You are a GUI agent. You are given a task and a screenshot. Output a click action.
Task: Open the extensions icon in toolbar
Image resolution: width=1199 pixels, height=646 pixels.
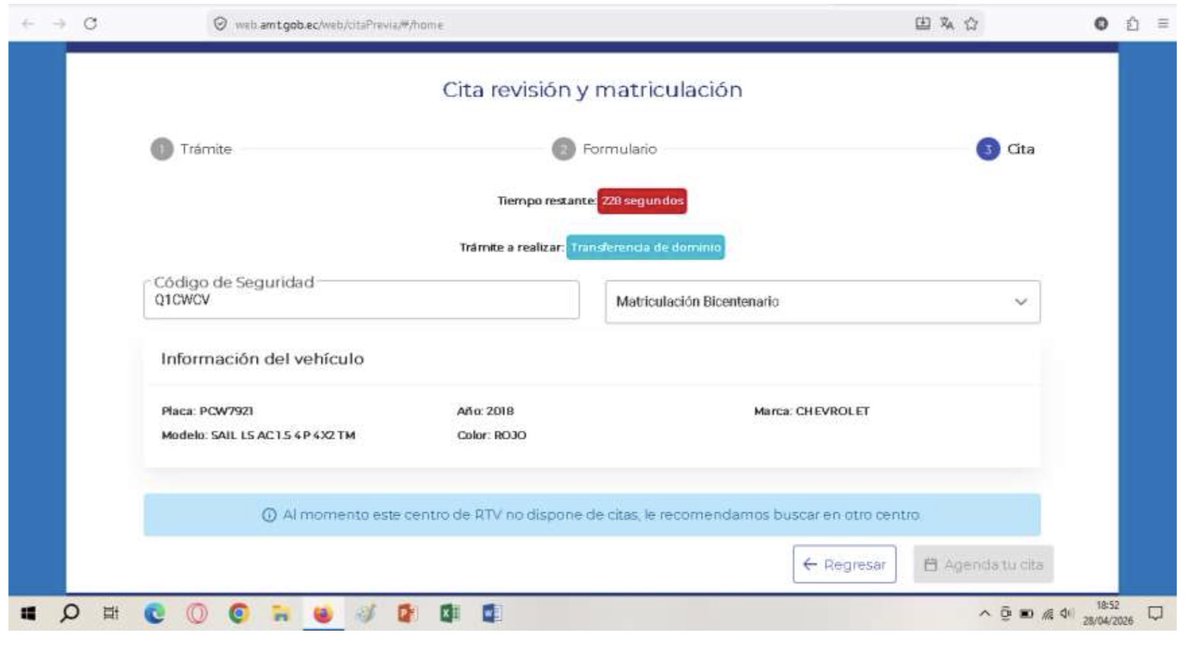tap(1132, 24)
